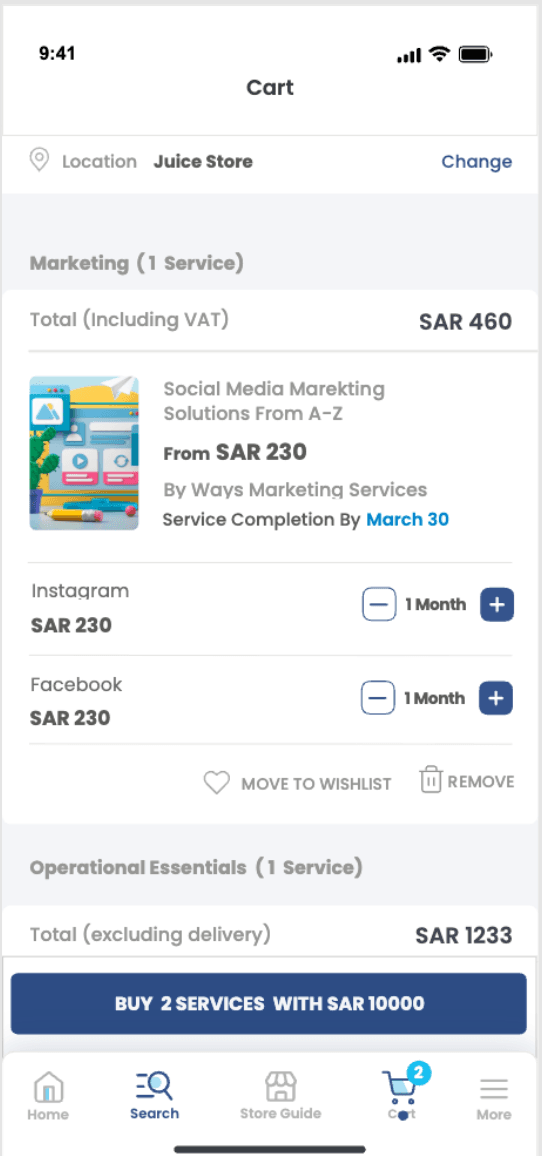
Task: Decrease Facebook duration with minus button
Action: click(x=378, y=697)
